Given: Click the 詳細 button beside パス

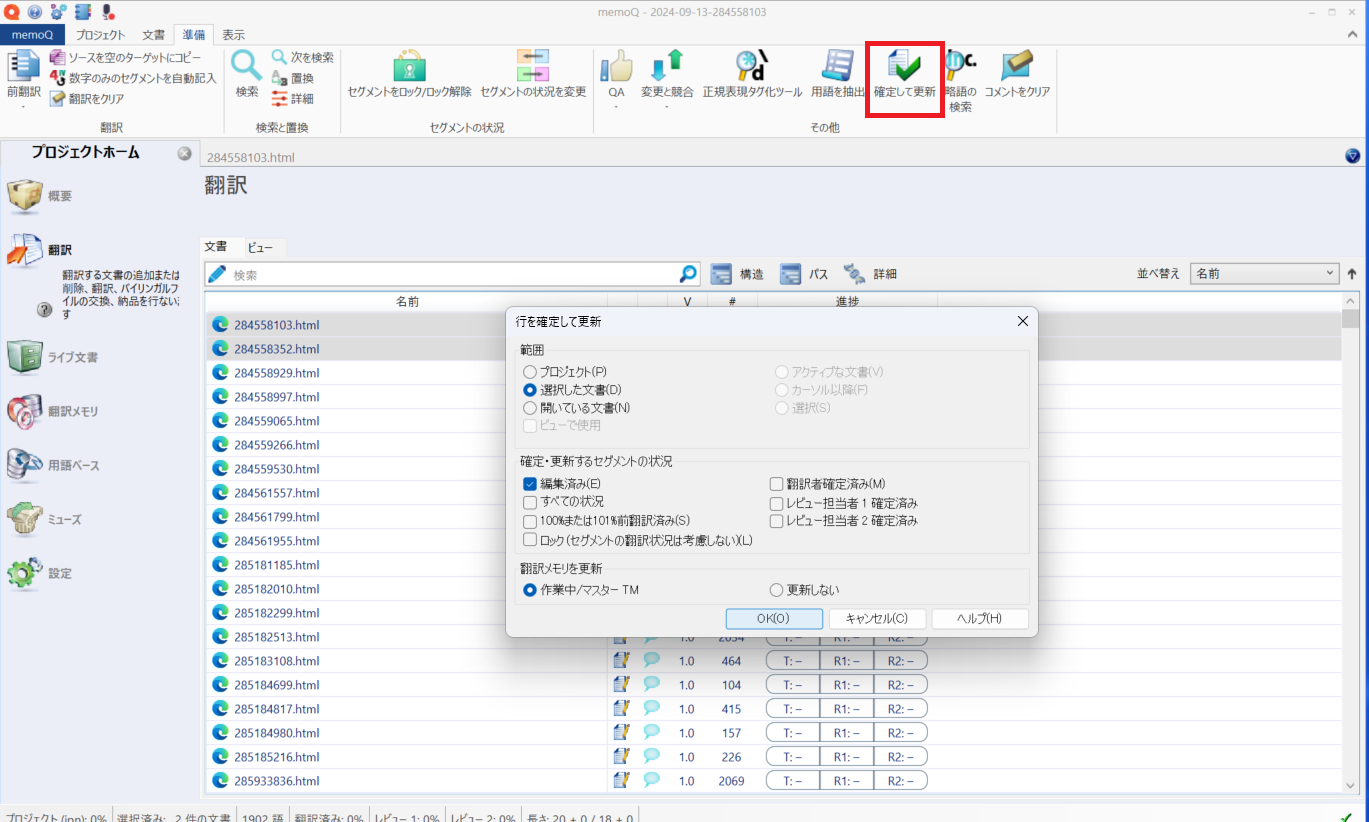Looking at the screenshot, I should pyautogui.click(x=871, y=274).
